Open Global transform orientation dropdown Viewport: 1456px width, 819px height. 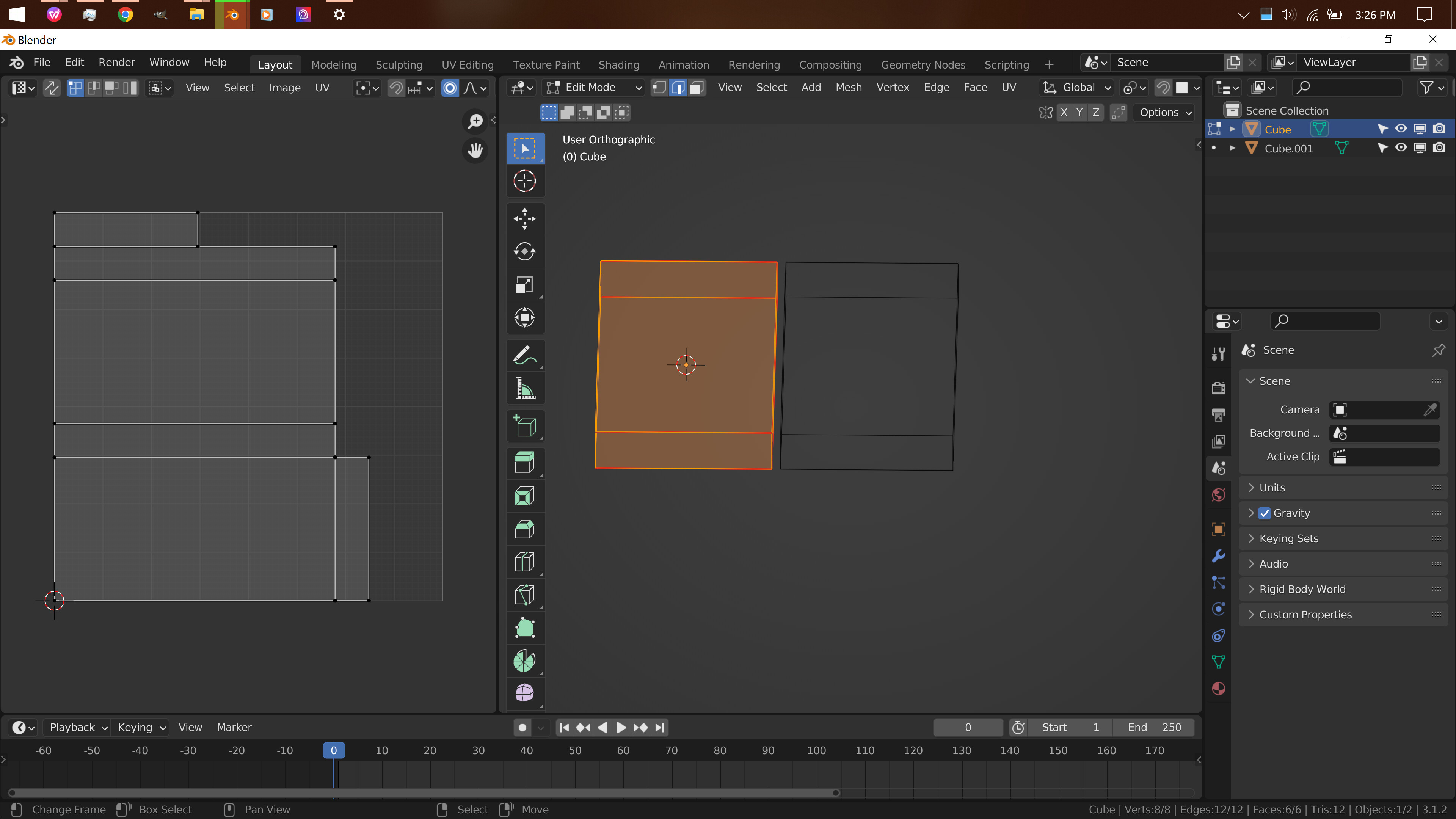coord(1077,88)
